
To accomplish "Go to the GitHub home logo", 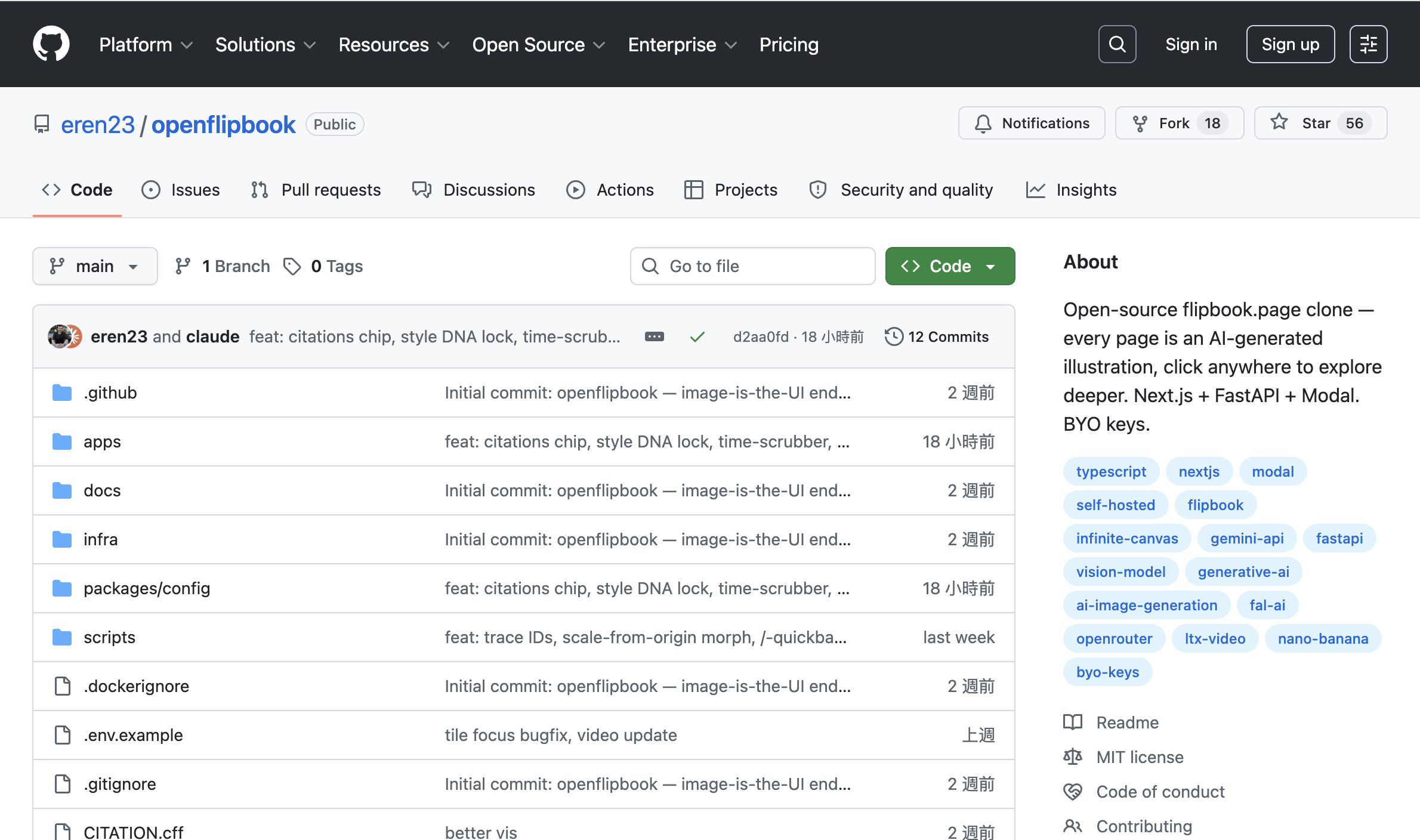I will (x=51, y=44).
